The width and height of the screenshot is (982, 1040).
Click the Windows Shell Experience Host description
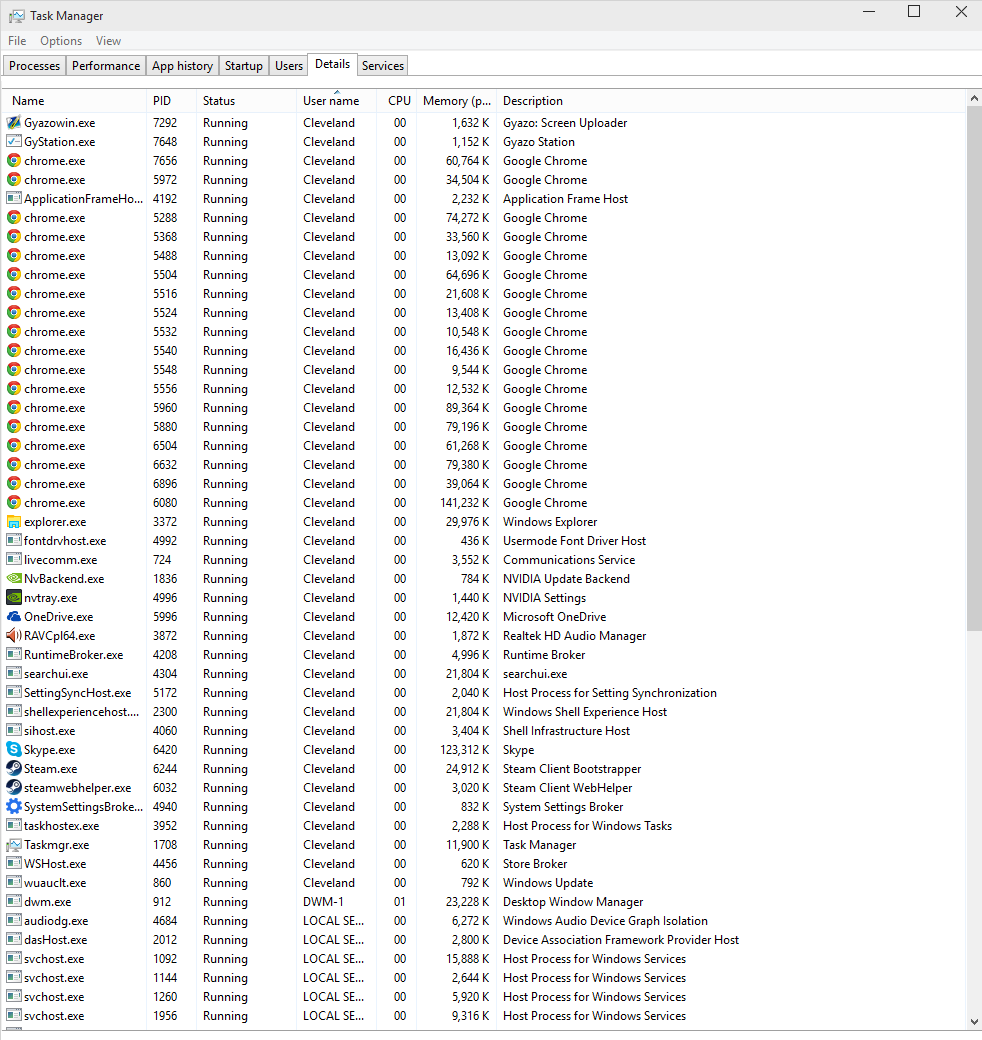585,712
